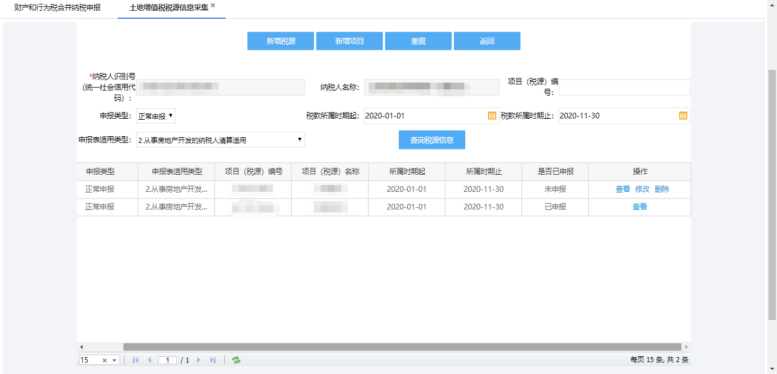Click the 纳税人名称 field
This screenshot has width=777, height=374.
[x=432, y=87]
